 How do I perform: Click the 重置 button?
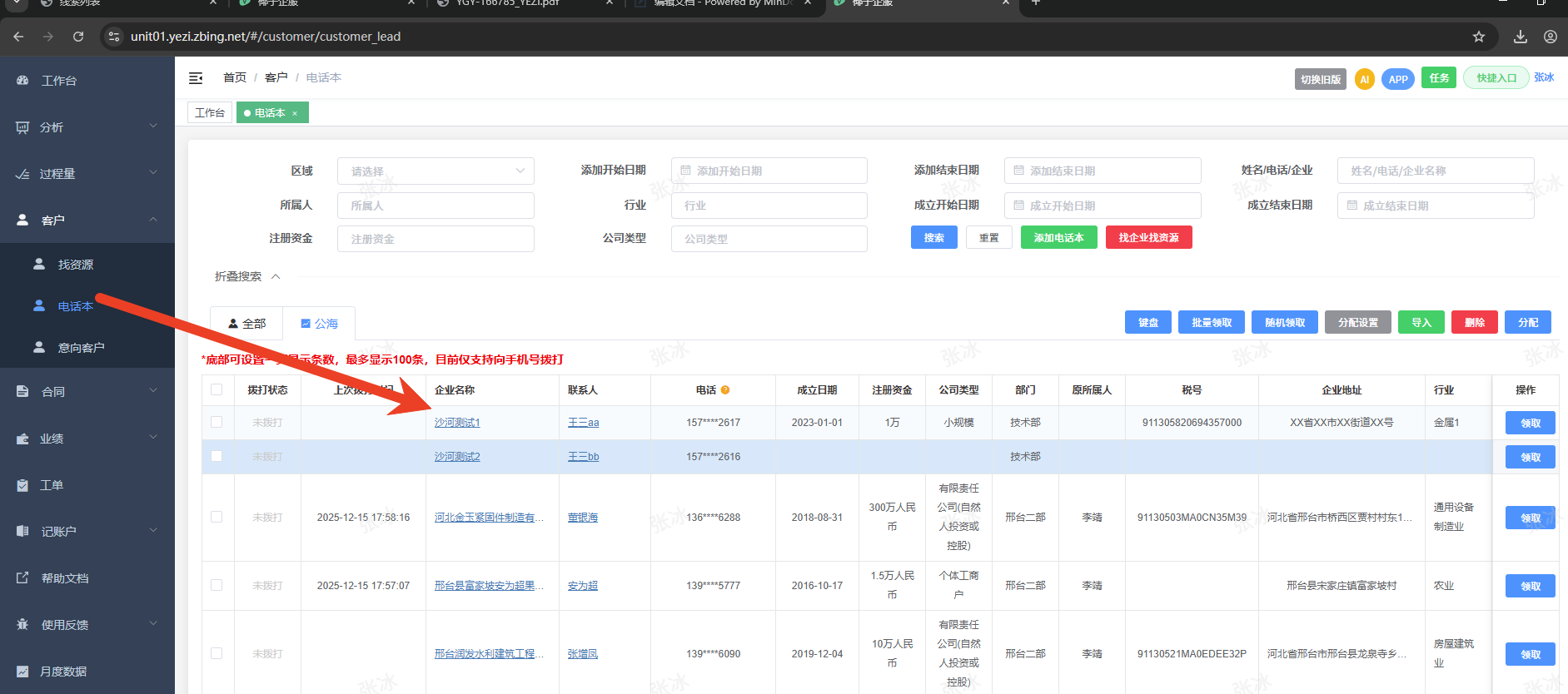pyautogui.click(x=989, y=237)
